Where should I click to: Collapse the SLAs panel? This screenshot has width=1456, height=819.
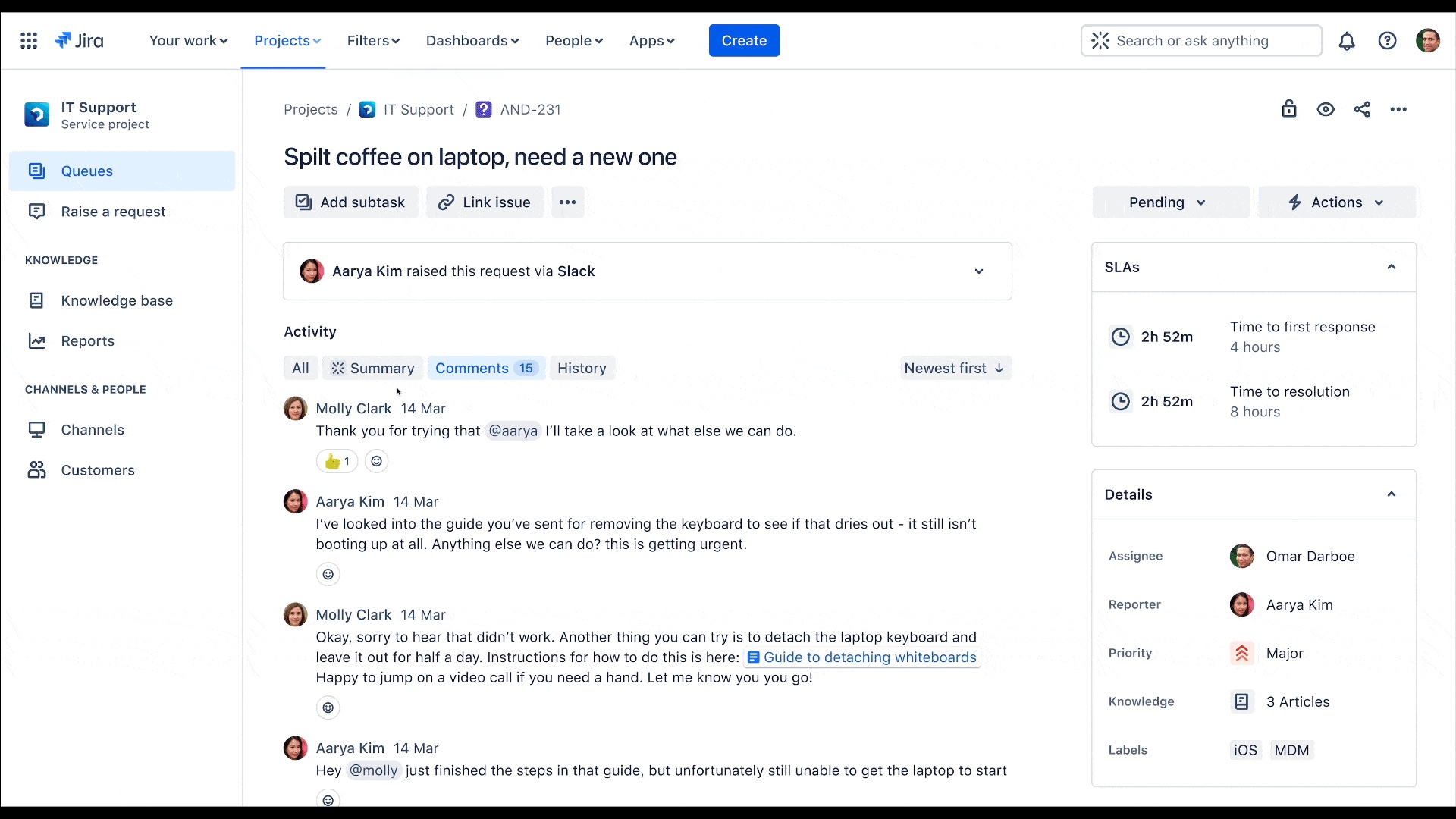pos(1392,267)
